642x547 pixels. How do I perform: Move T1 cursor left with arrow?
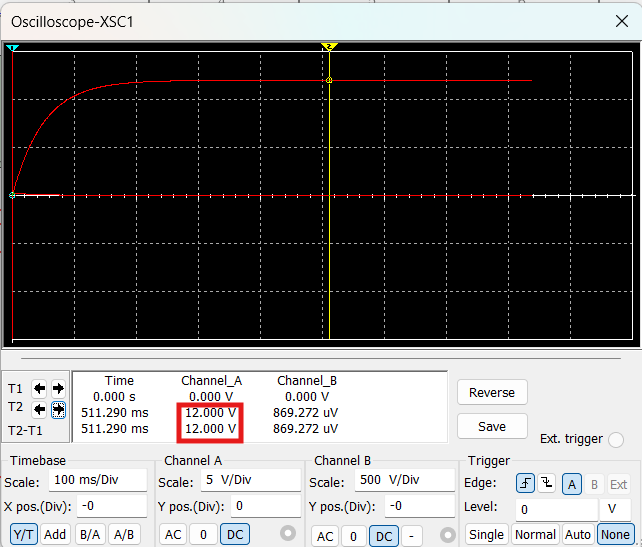tap(40, 389)
